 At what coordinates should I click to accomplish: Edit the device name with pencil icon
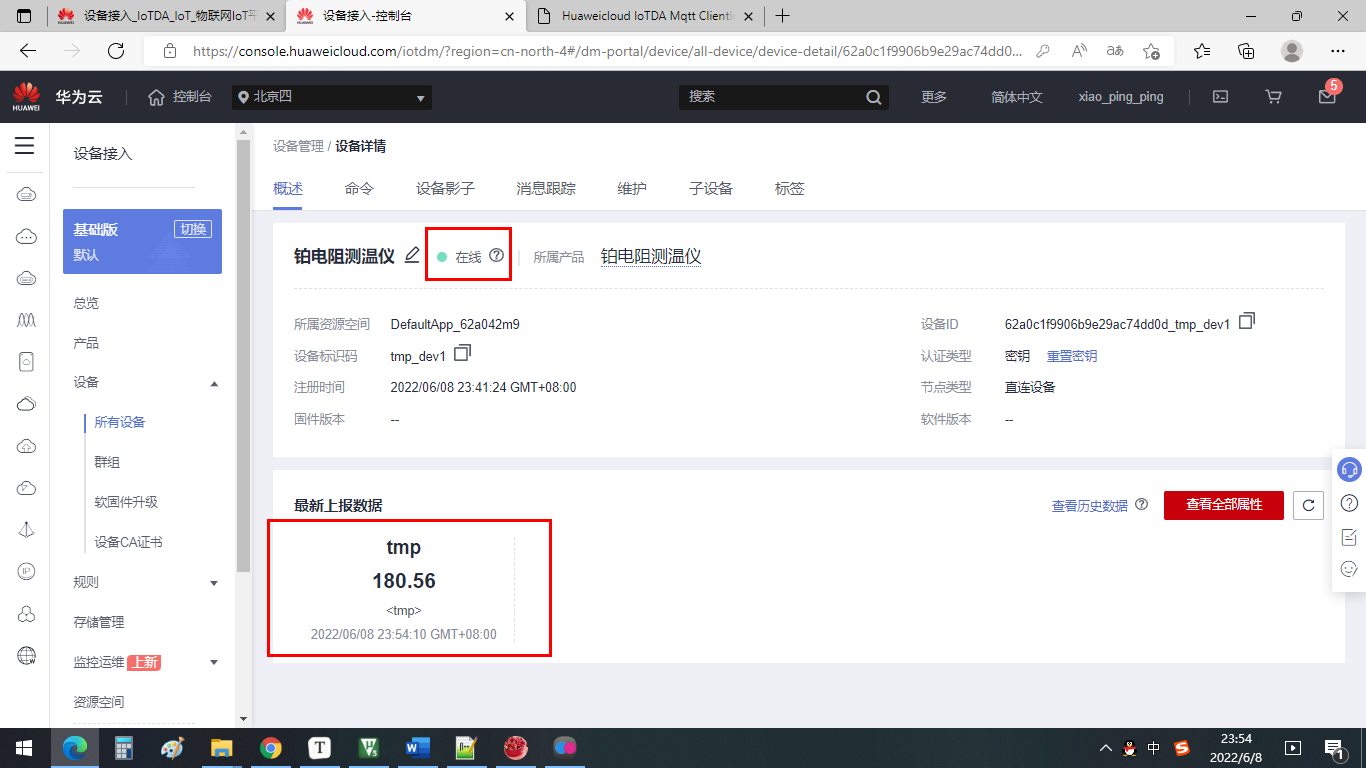pyautogui.click(x=411, y=256)
